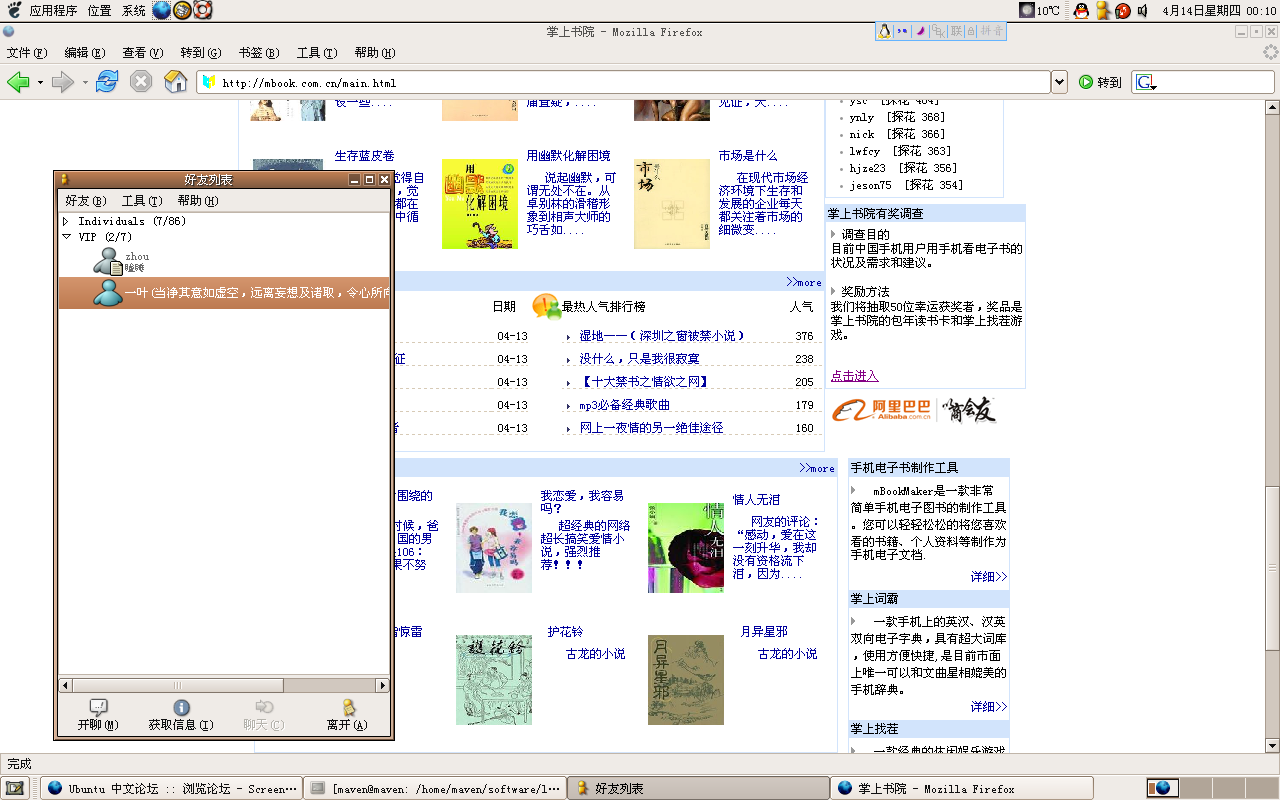This screenshot has height=800, width=1280.
Task: Open the 位置 Places menu in the top panel
Action: 99,10
